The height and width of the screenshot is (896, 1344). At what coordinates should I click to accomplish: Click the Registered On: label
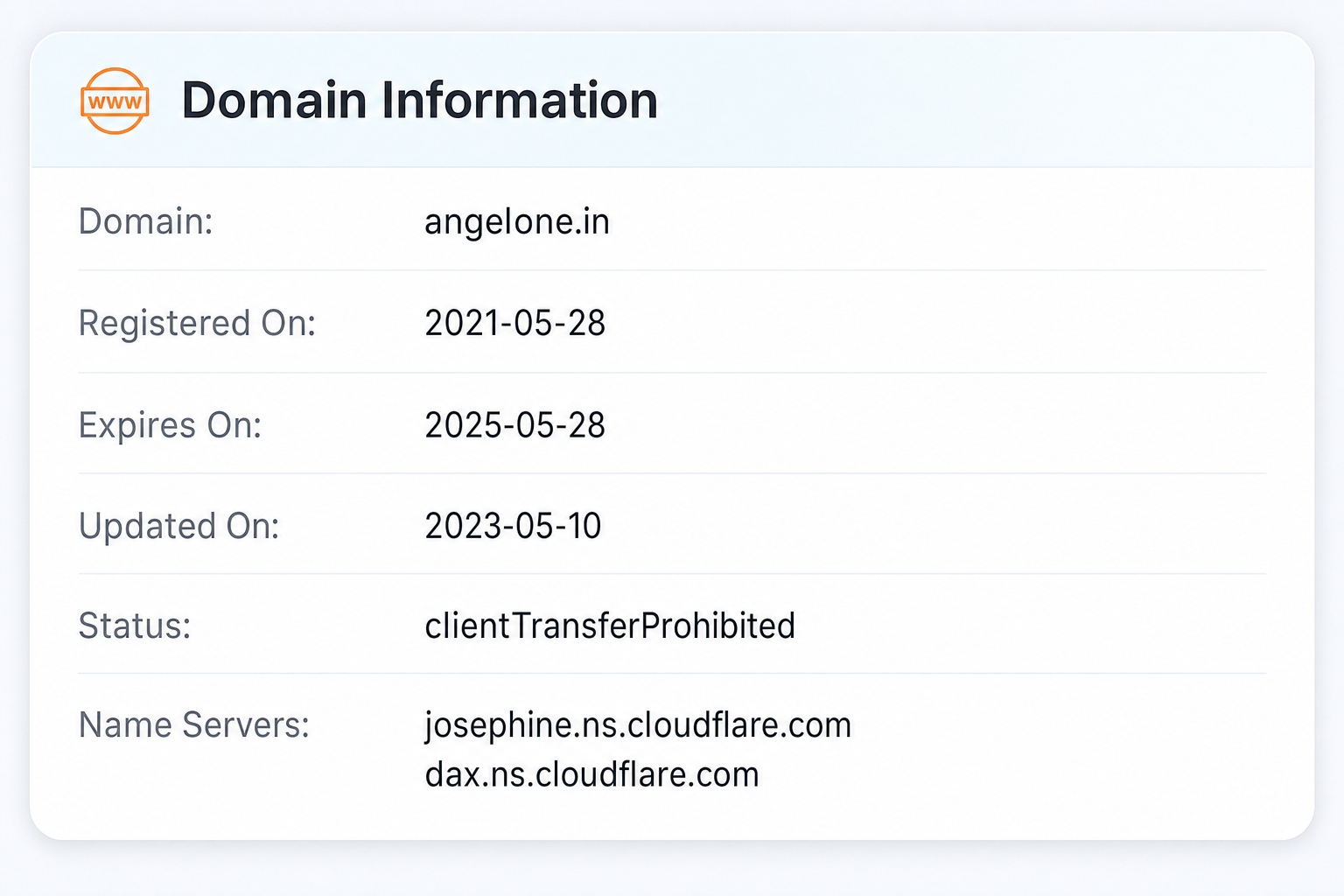point(197,323)
